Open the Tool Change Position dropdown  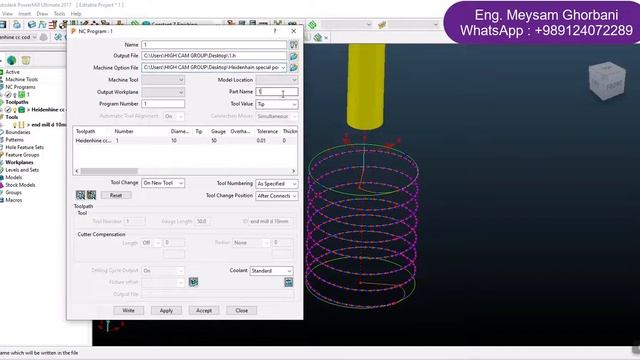[277, 196]
